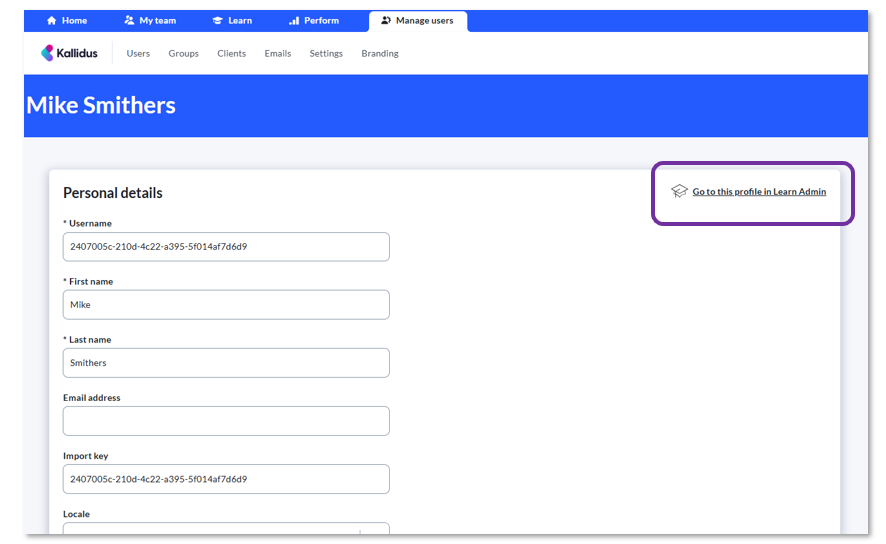Open the Users menu item
Screen dimensions: 886x544
(138, 54)
